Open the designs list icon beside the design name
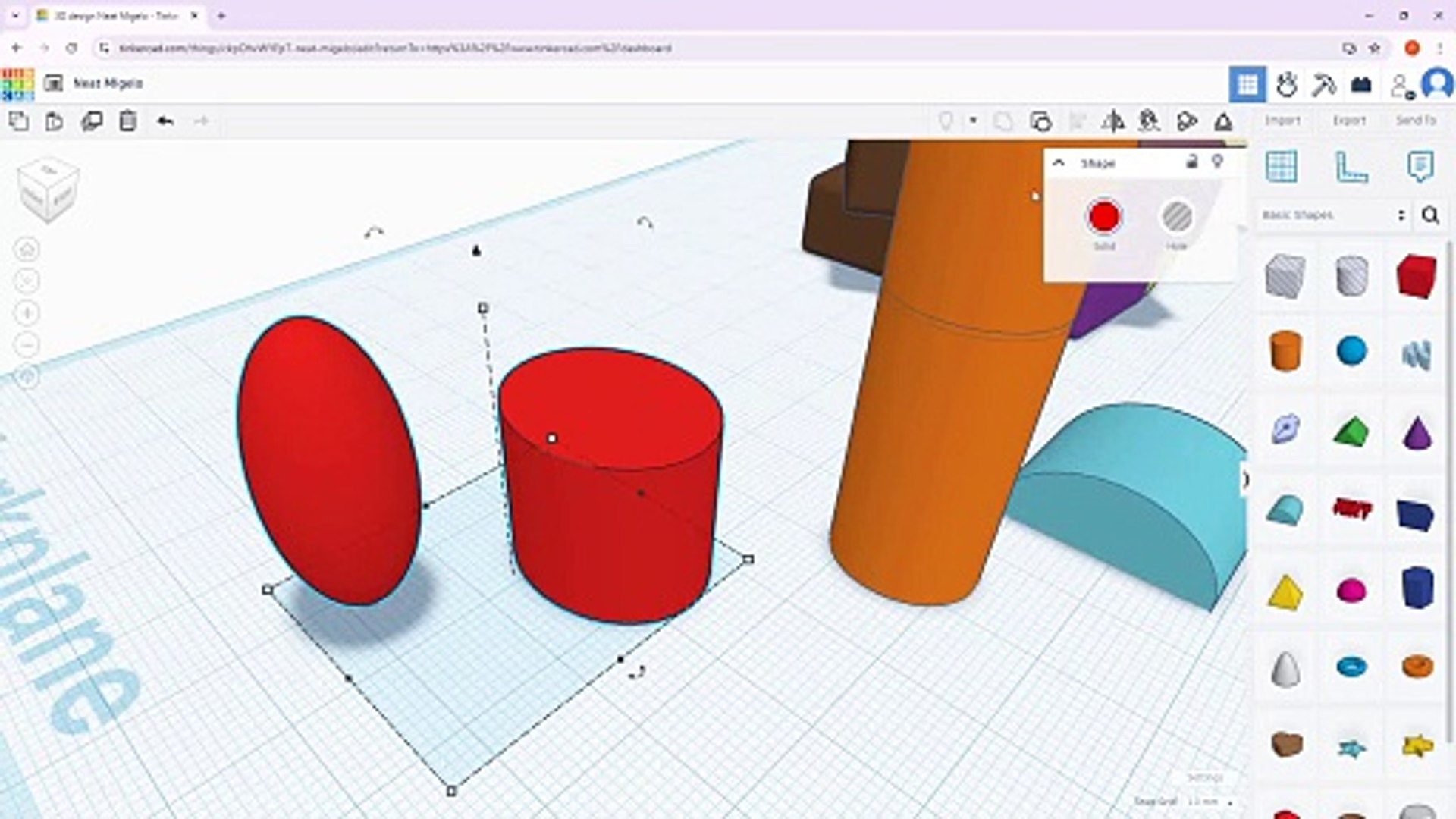The height and width of the screenshot is (819, 1456). point(53,83)
